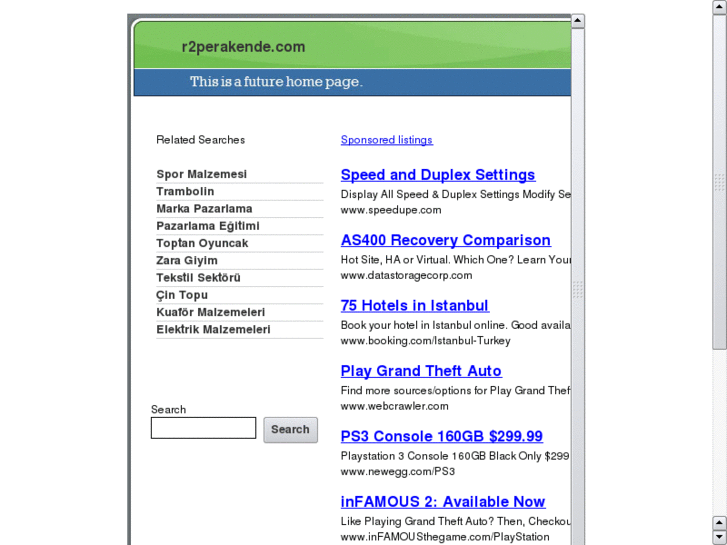Click www.booking.com/Istanbul-Turkey URL text
This screenshot has height=545, width=727.
[425, 341]
